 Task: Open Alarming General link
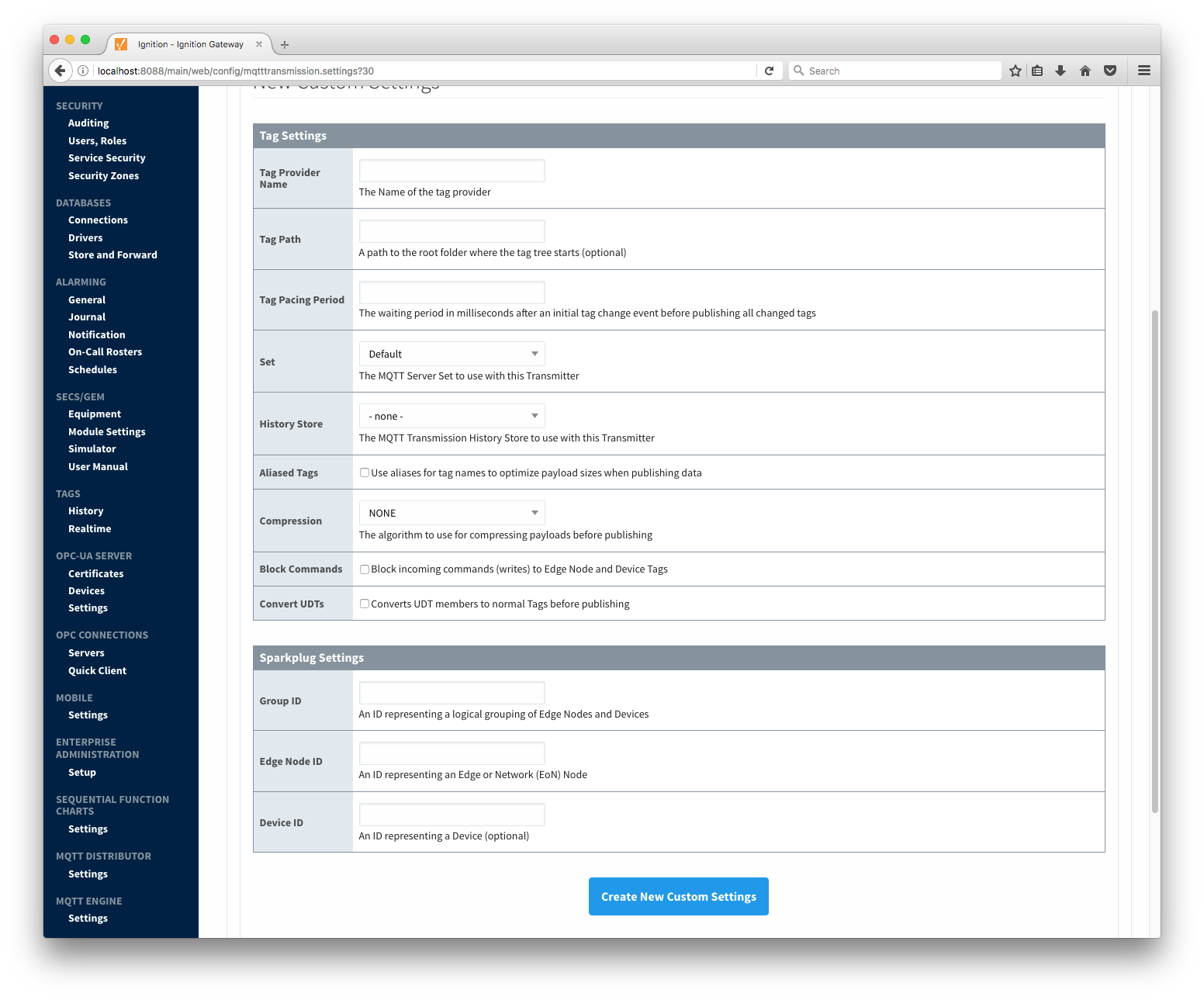(87, 300)
